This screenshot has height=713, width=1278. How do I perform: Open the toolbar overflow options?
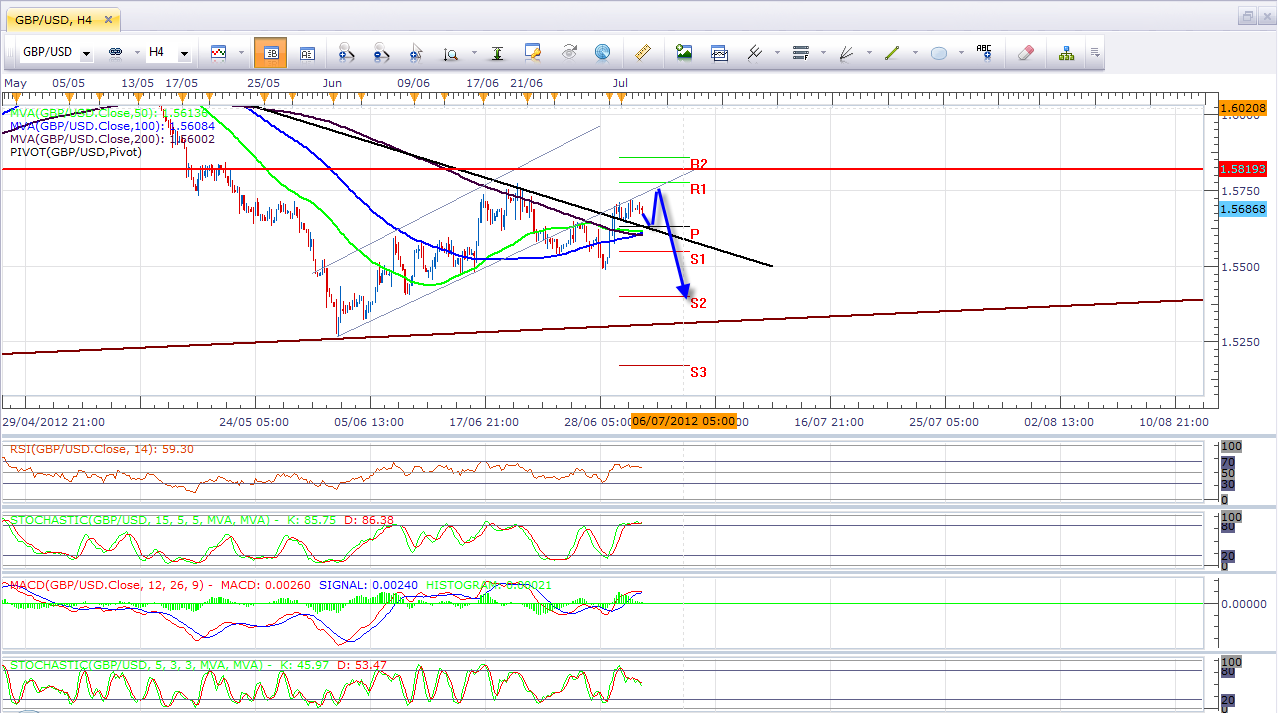tap(1095, 53)
